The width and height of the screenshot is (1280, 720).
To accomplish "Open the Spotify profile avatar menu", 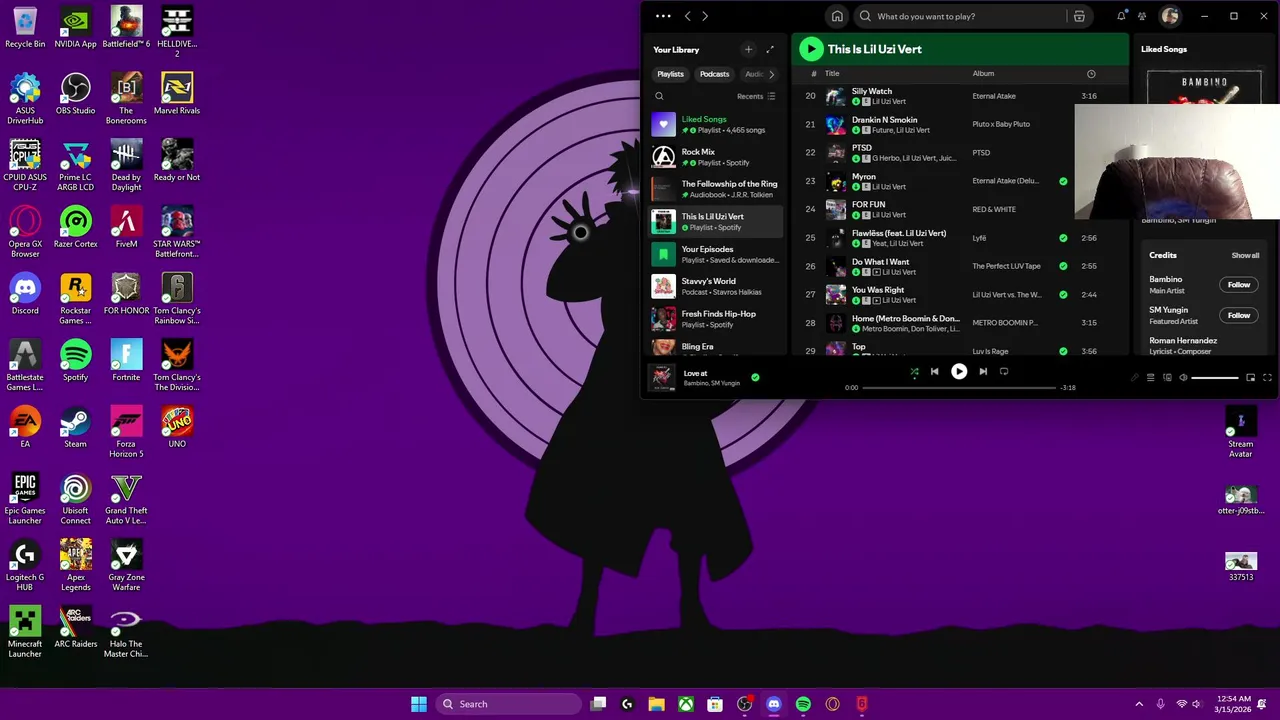I will point(1170,16).
